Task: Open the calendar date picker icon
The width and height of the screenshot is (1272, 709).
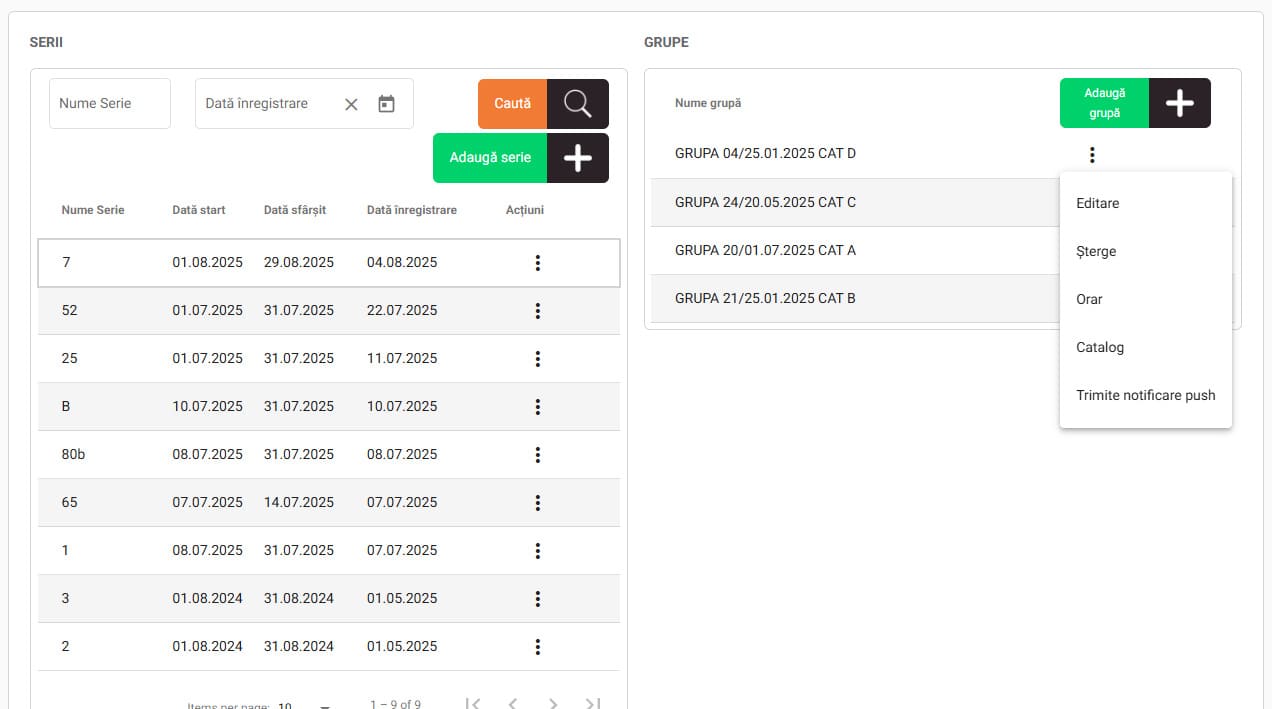Action: (x=387, y=104)
